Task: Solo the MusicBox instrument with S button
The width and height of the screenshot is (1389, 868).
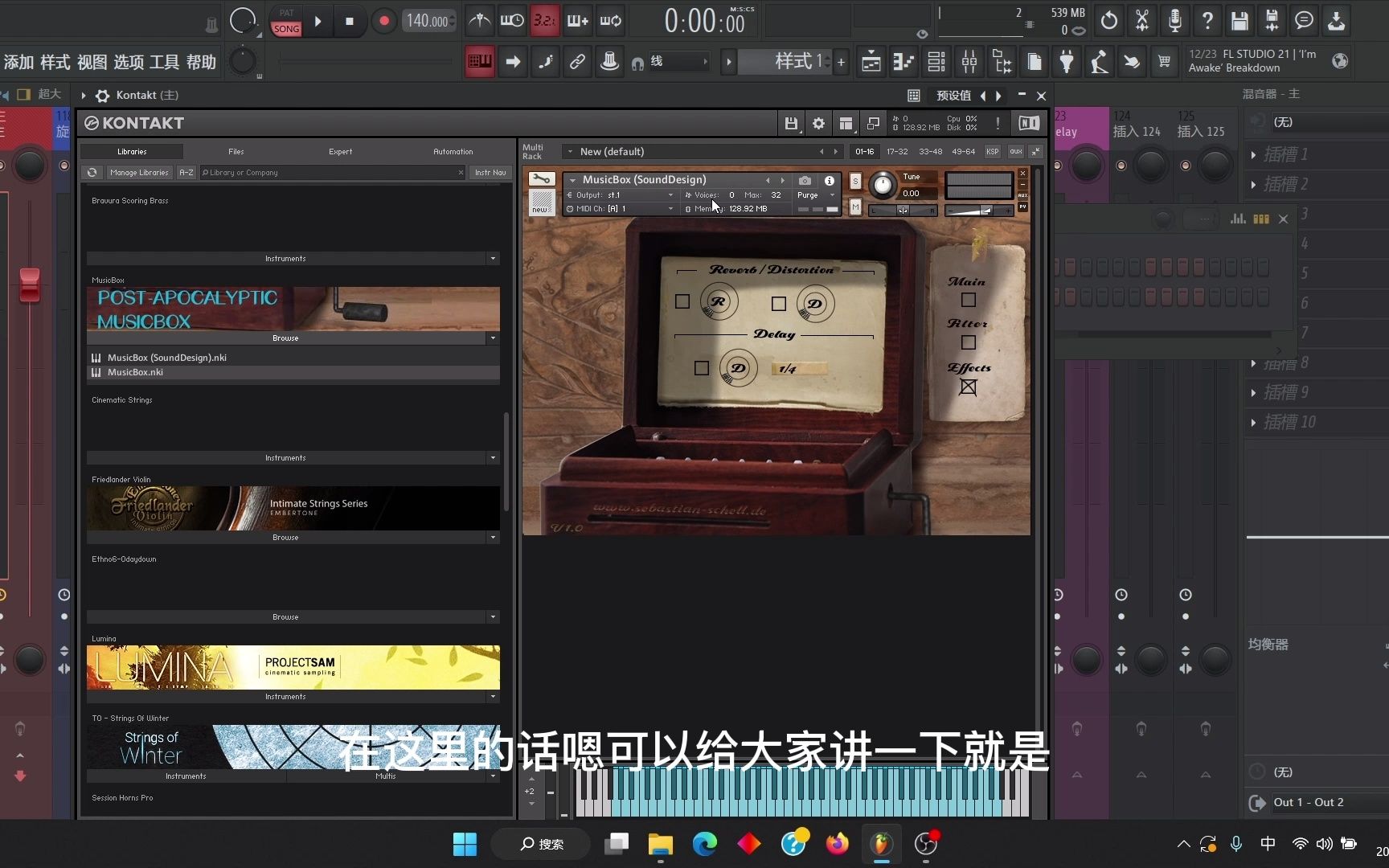Action: coord(855,182)
